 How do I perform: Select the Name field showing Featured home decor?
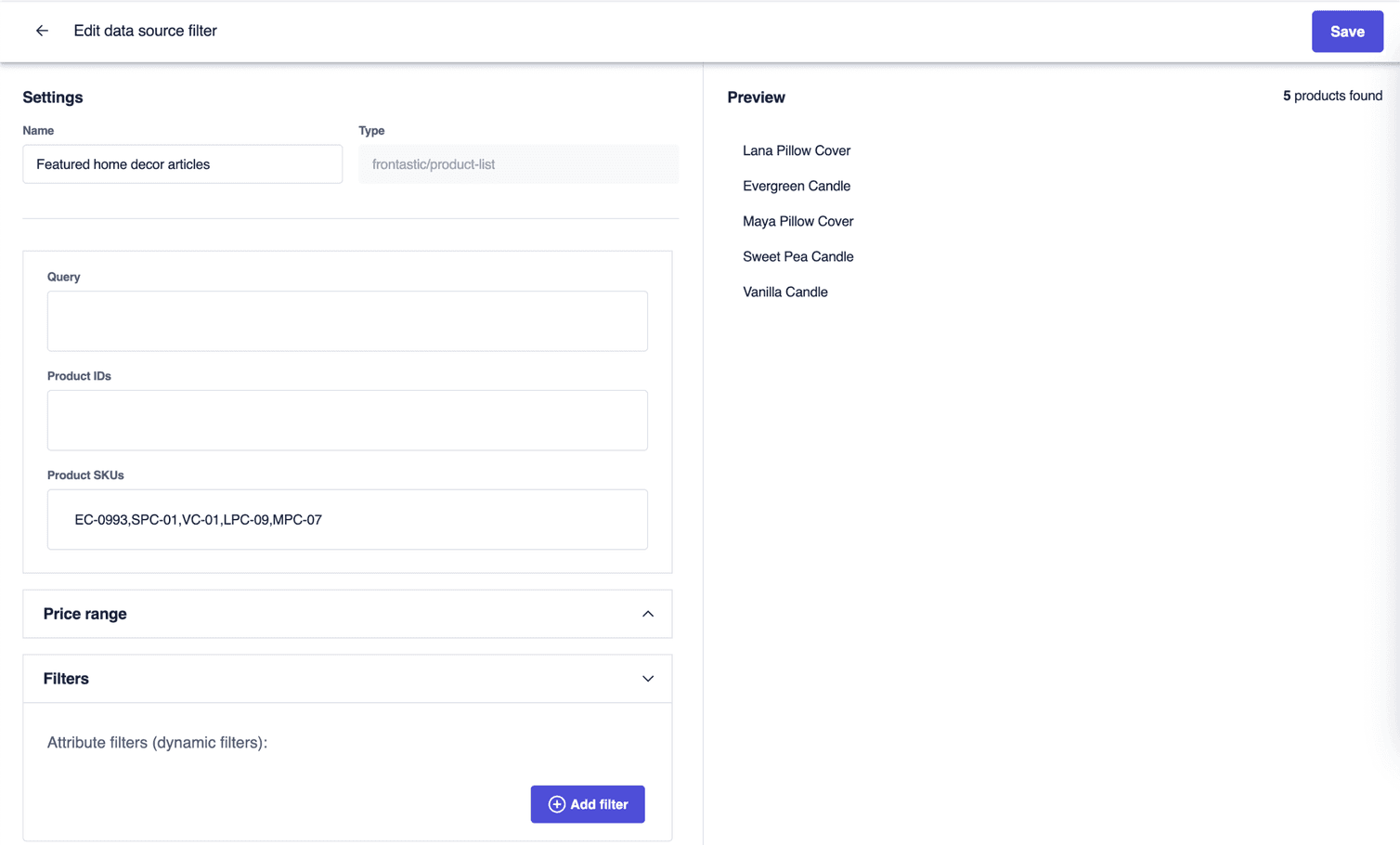(x=182, y=163)
